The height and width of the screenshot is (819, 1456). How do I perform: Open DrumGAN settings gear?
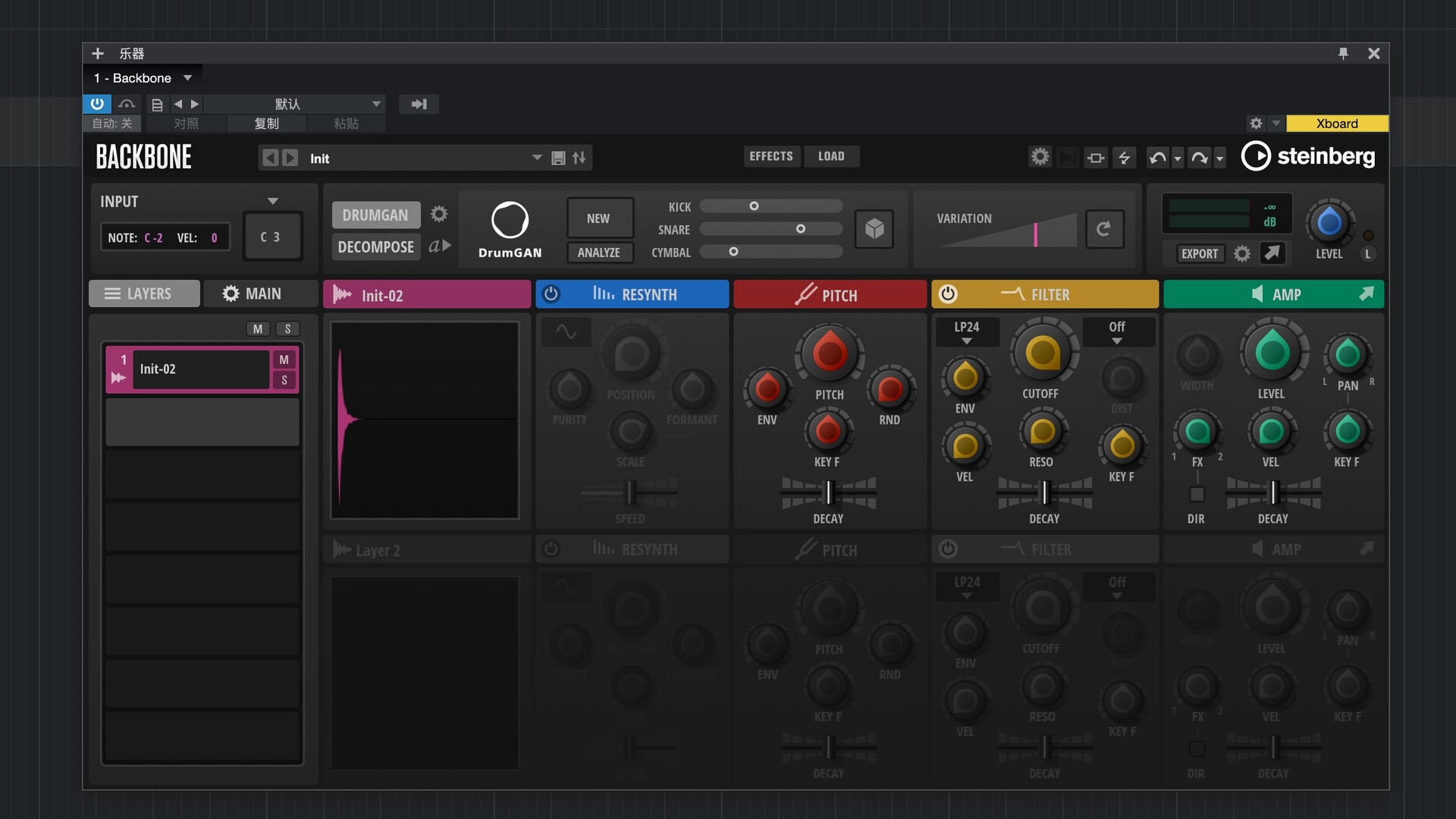point(439,215)
